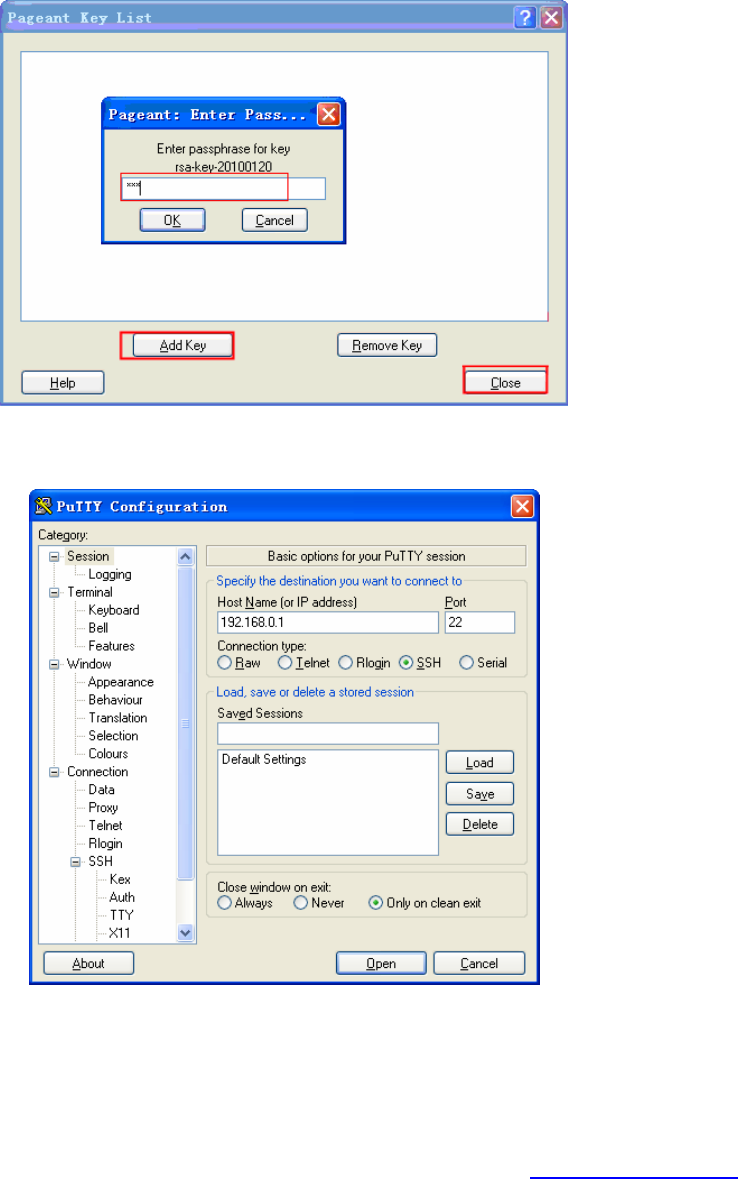Collapse the Terminal tree node
Screen dimensions: 738x1179
[x=54, y=593]
